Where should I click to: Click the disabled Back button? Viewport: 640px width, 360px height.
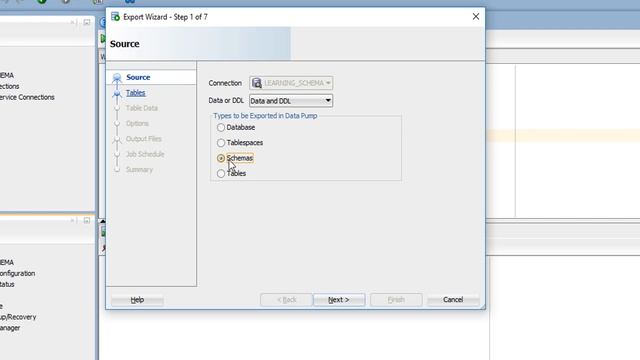[x=287, y=300]
